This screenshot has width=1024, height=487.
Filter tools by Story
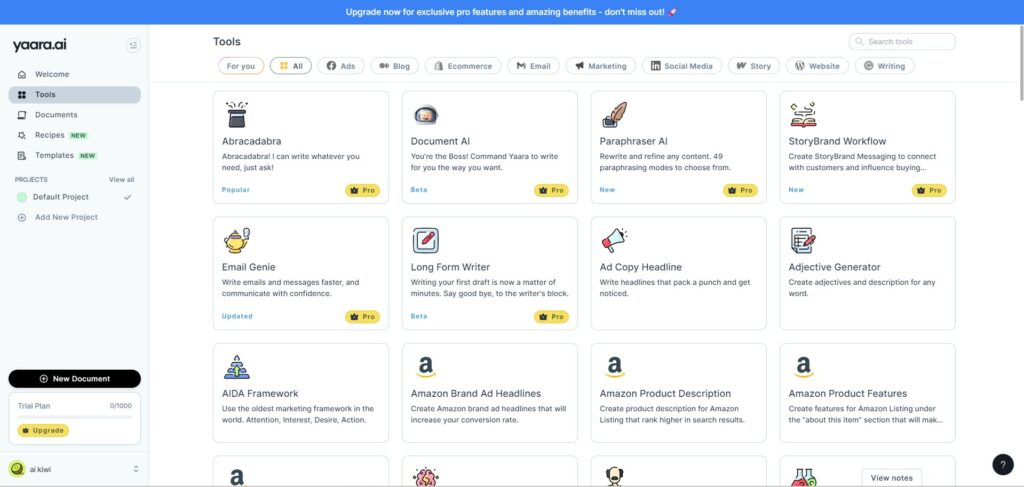coord(754,66)
